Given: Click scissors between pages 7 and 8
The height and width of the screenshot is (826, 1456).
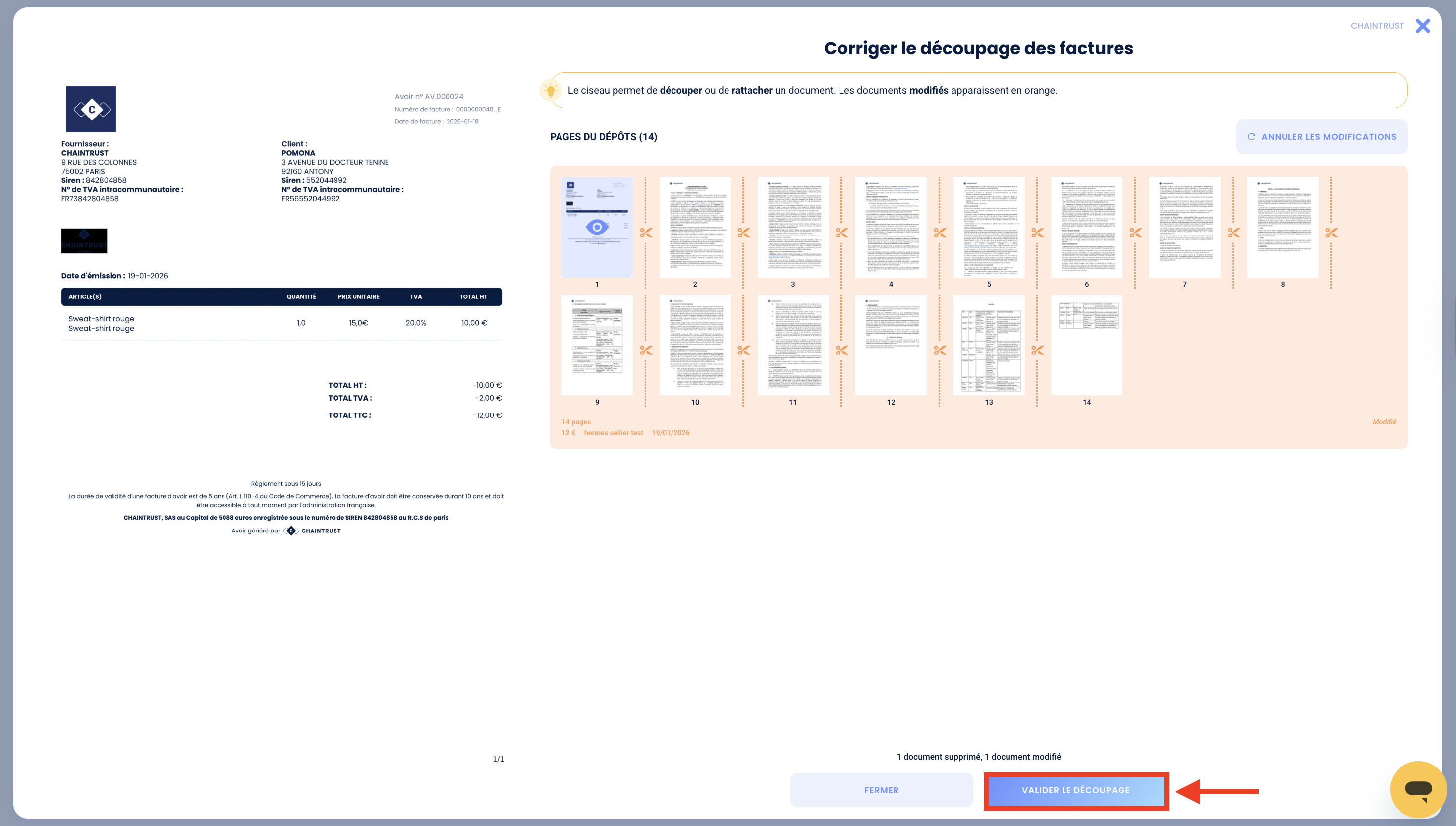Looking at the screenshot, I should tap(1234, 233).
